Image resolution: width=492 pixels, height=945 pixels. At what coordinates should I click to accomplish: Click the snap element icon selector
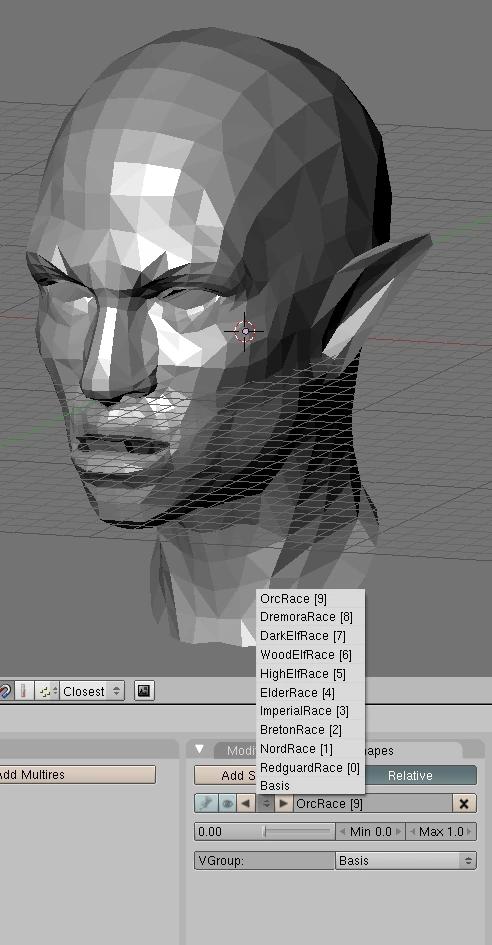46,691
